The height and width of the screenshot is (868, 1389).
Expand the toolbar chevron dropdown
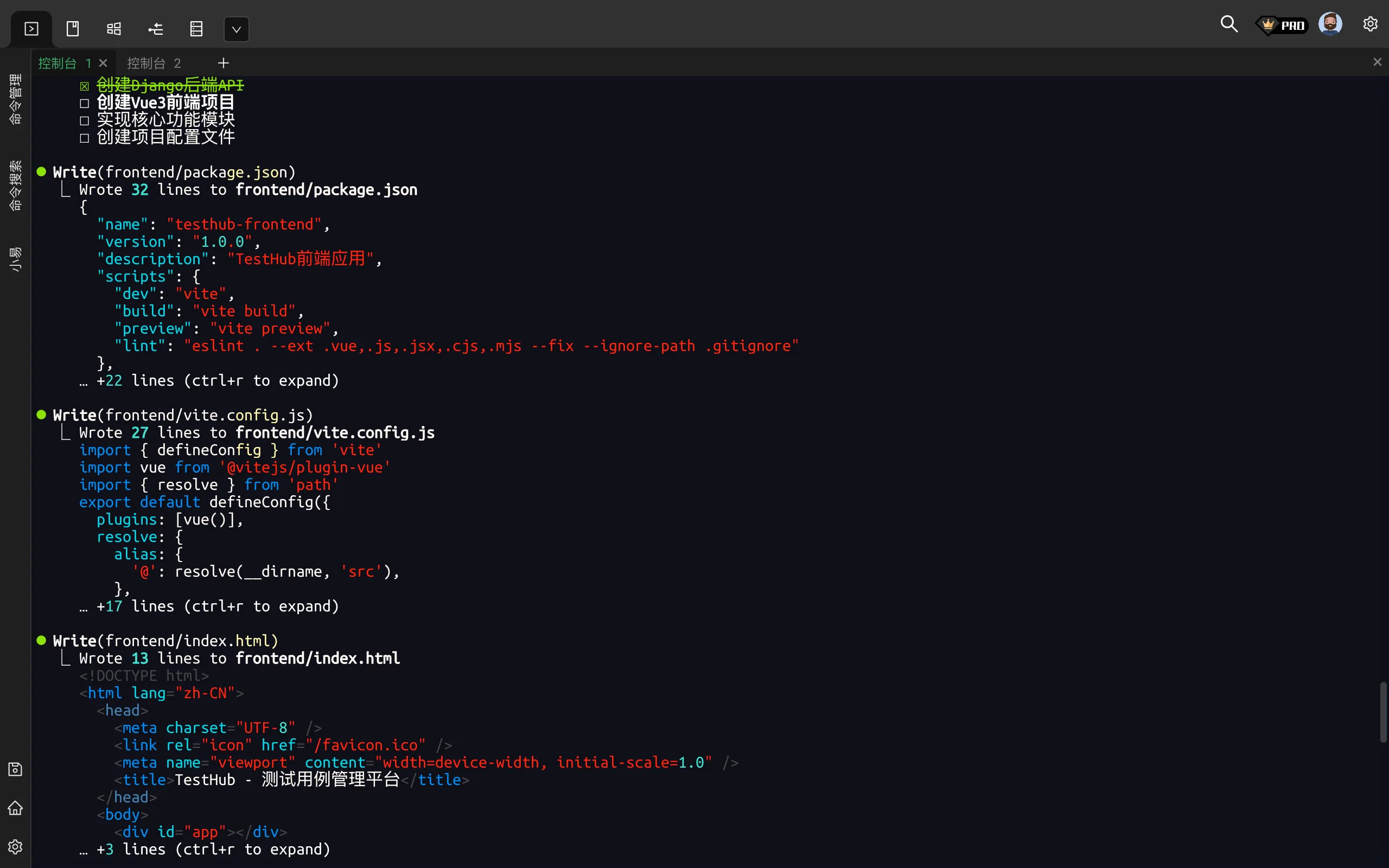236,29
